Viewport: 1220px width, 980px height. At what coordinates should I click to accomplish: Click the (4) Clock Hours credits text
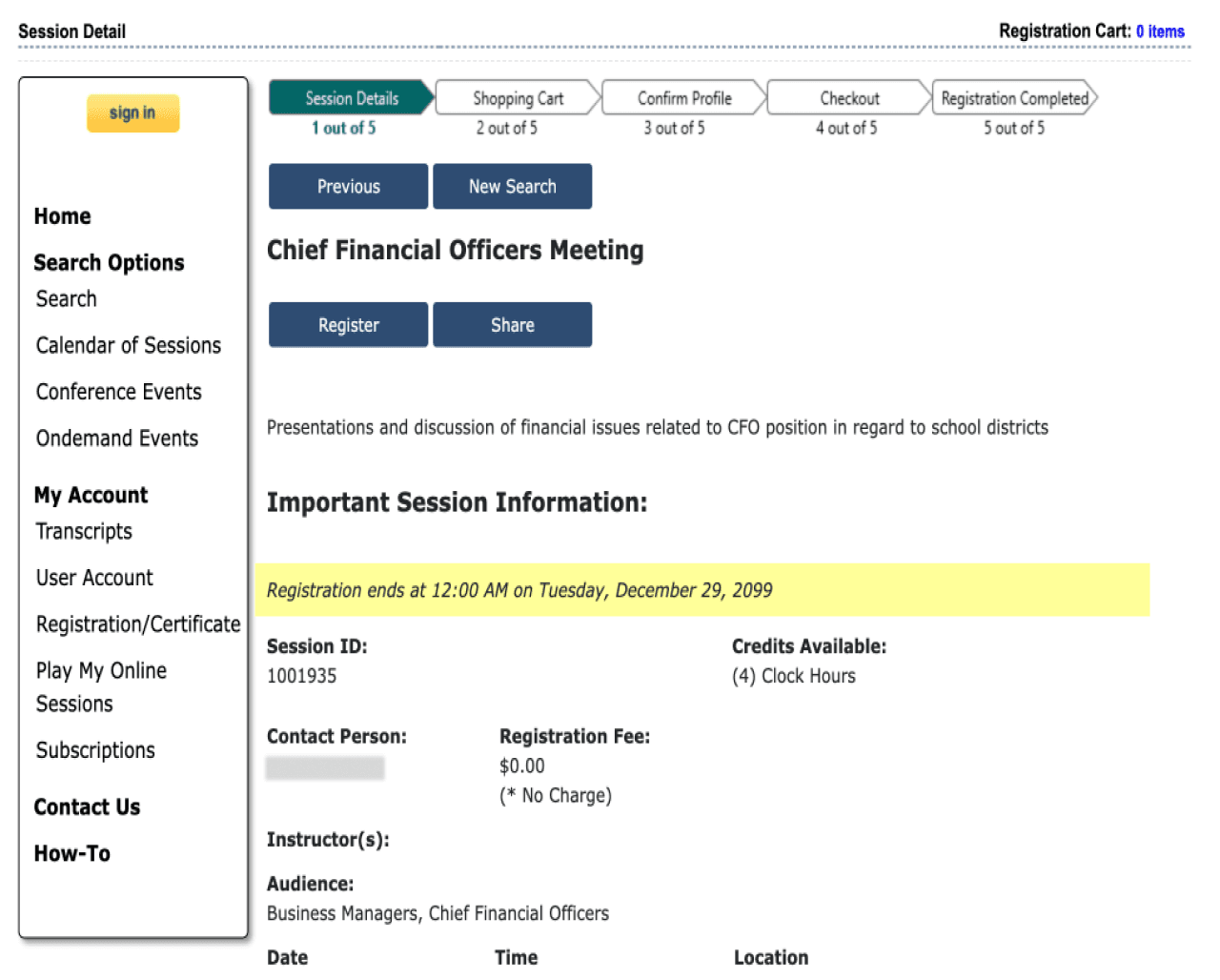tap(794, 676)
